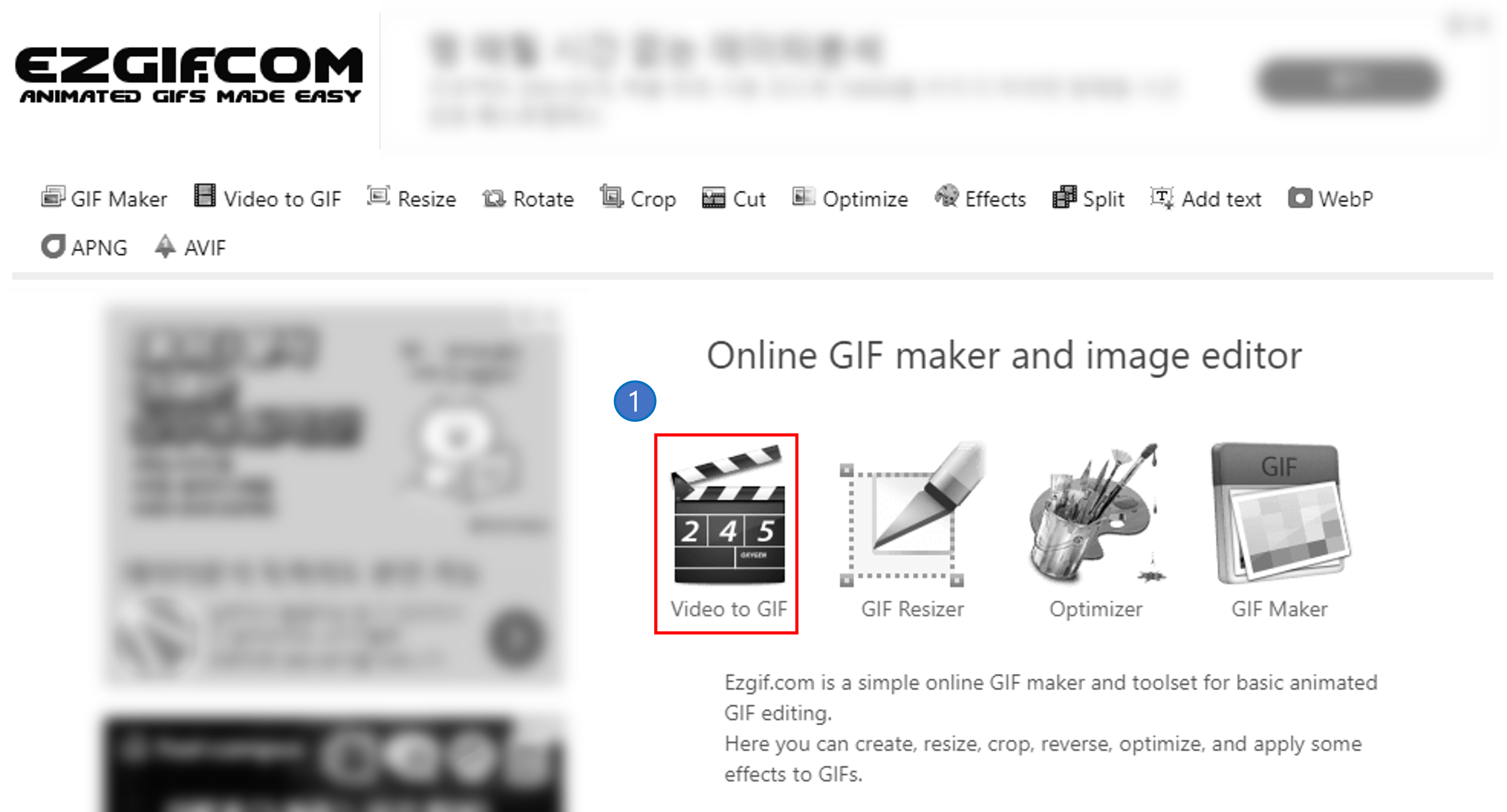This screenshot has width=1507, height=812.
Task: Choose the Split menu item
Action: tap(1088, 199)
